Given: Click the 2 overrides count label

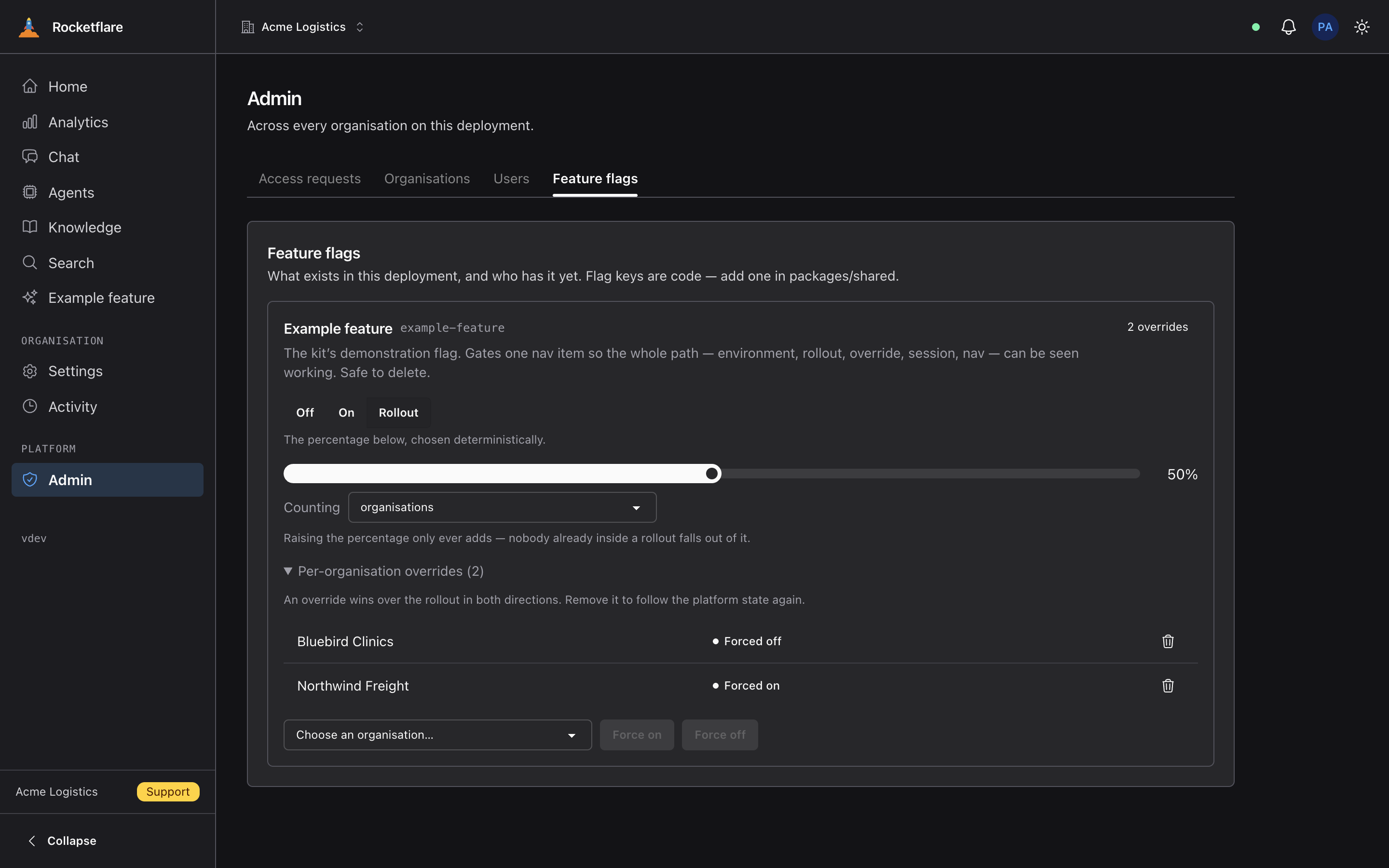Looking at the screenshot, I should pos(1157,326).
